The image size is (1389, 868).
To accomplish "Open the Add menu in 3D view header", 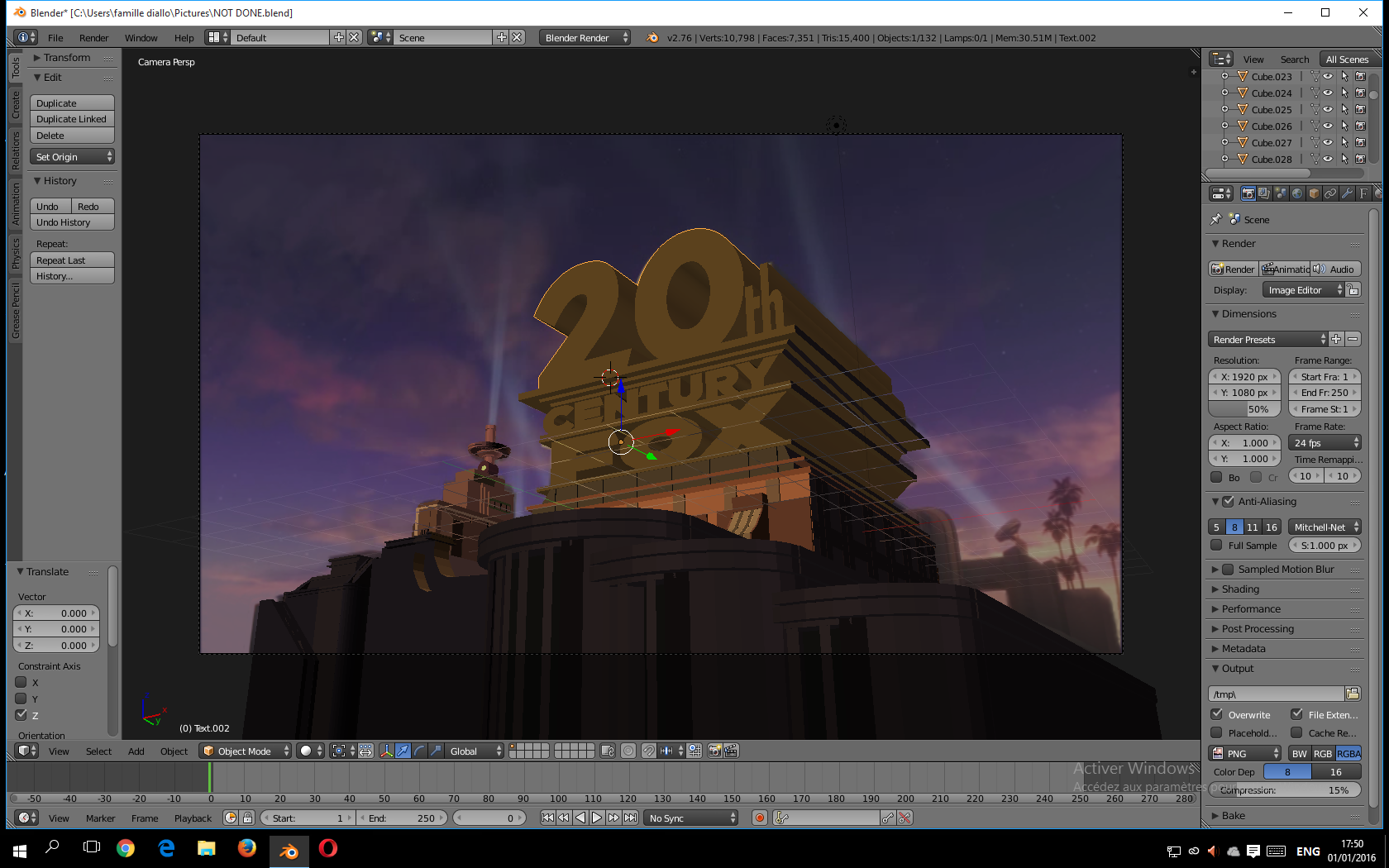I will [x=136, y=751].
